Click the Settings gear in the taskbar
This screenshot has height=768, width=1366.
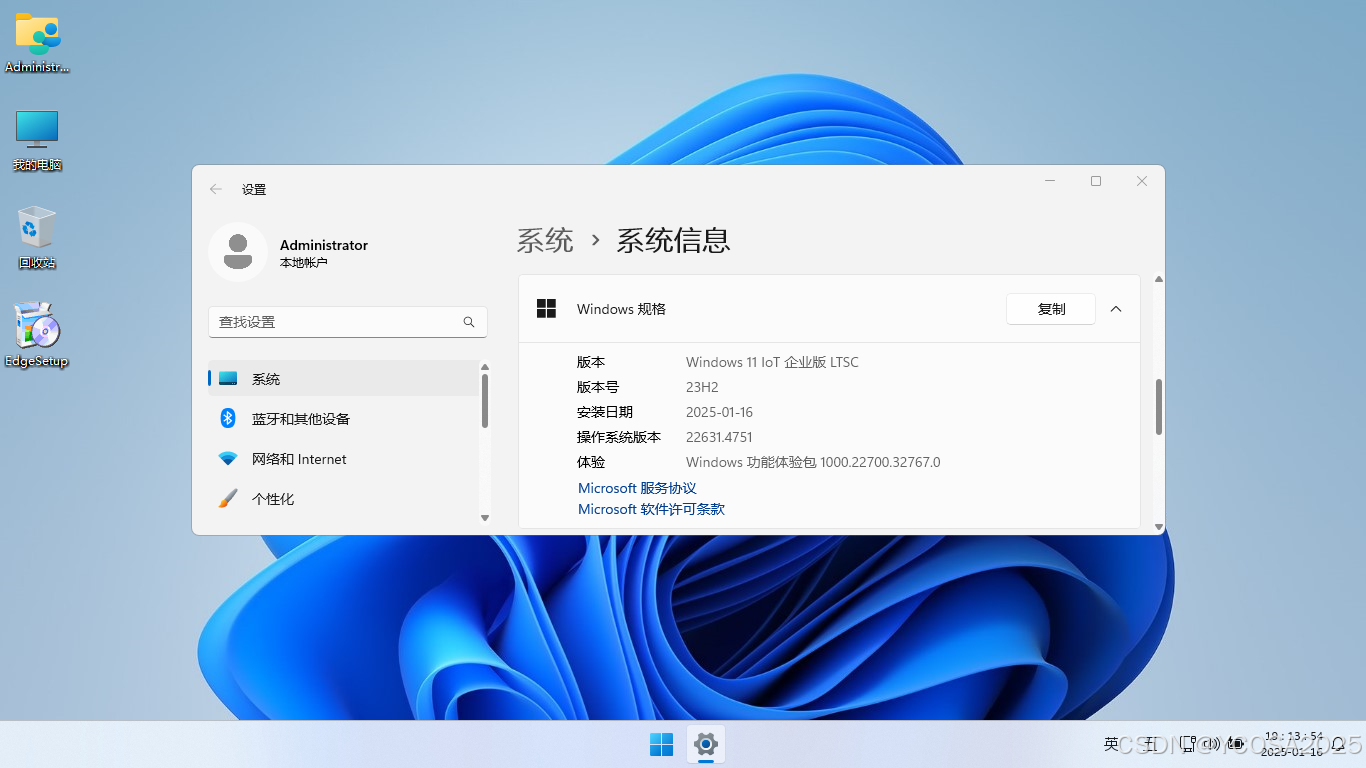[x=706, y=744]
